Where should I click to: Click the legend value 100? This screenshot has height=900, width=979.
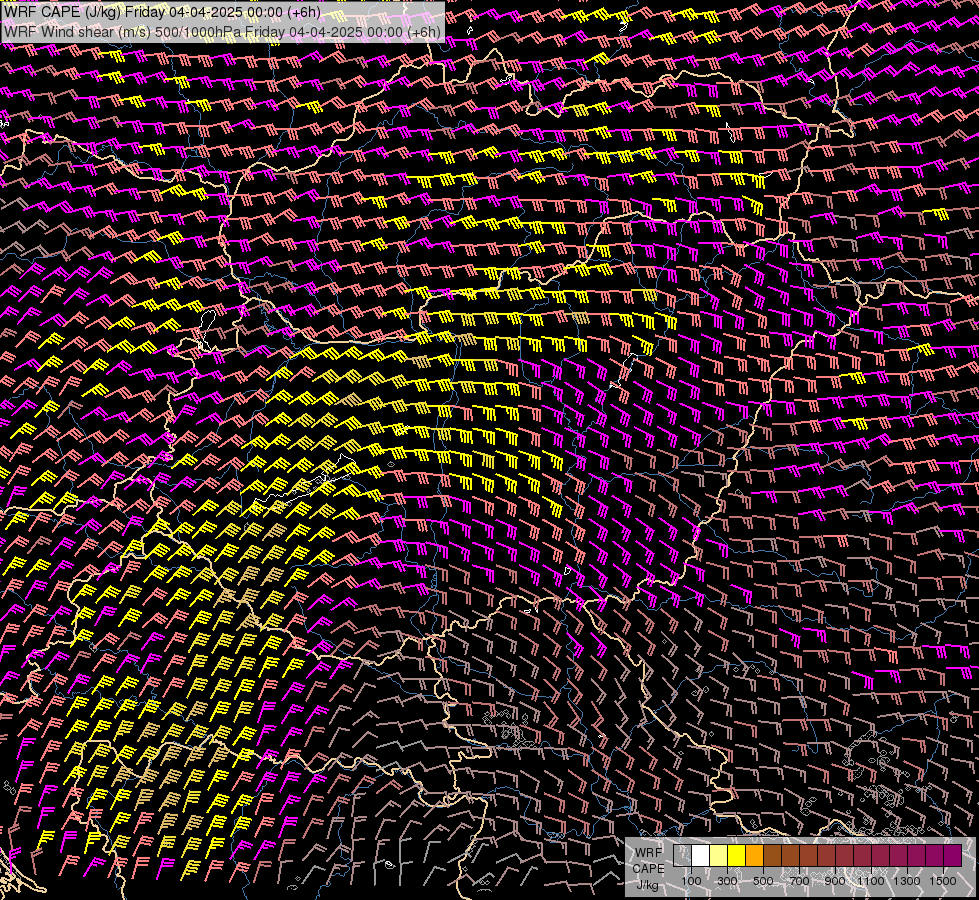pyautogui.click(x=691, y=881)
